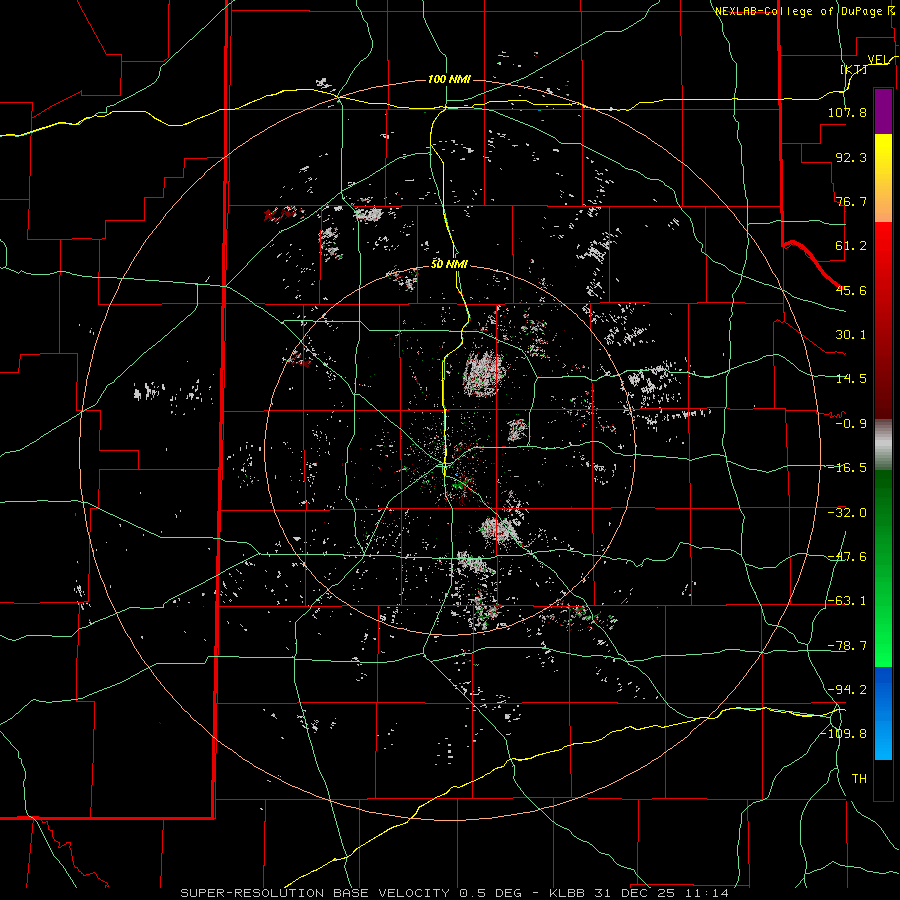Click the 30.1 legend value
The width and height of the screenshot is (900, 900).
coord(851,335)
